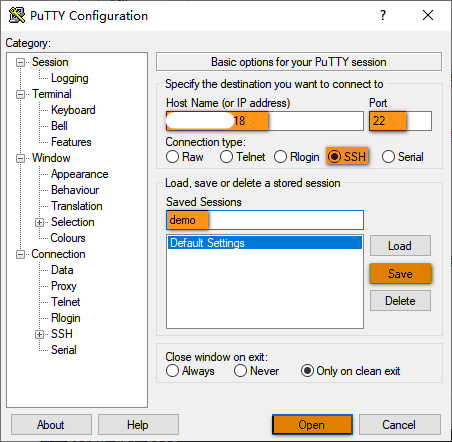Select Default Settings in the sessions list
Viewport: 452px width, 442px height.
(x=265, y=243)
